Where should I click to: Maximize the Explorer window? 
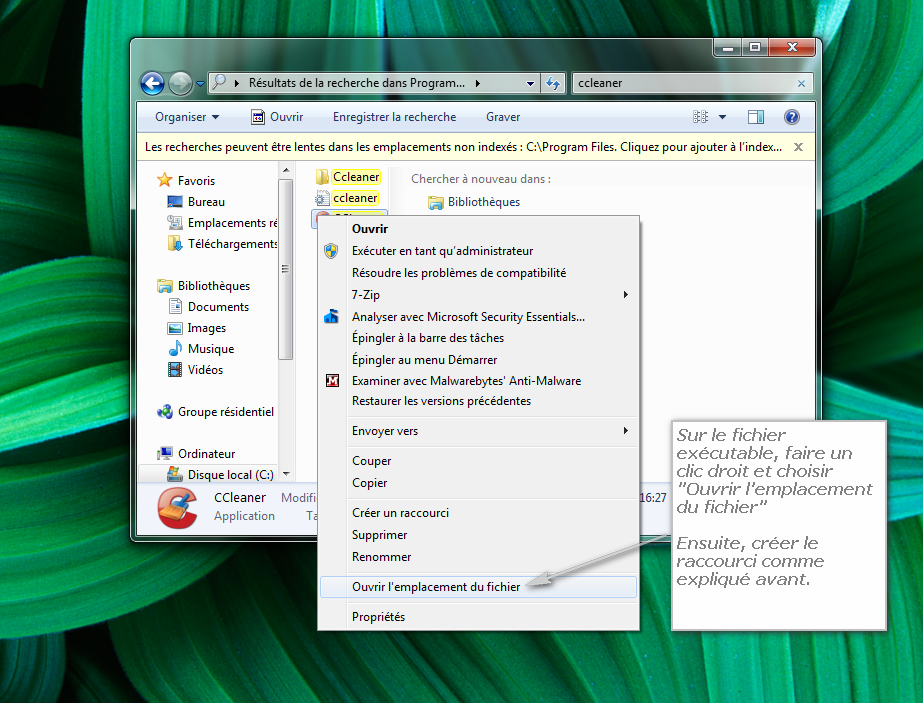coord(755,48)
